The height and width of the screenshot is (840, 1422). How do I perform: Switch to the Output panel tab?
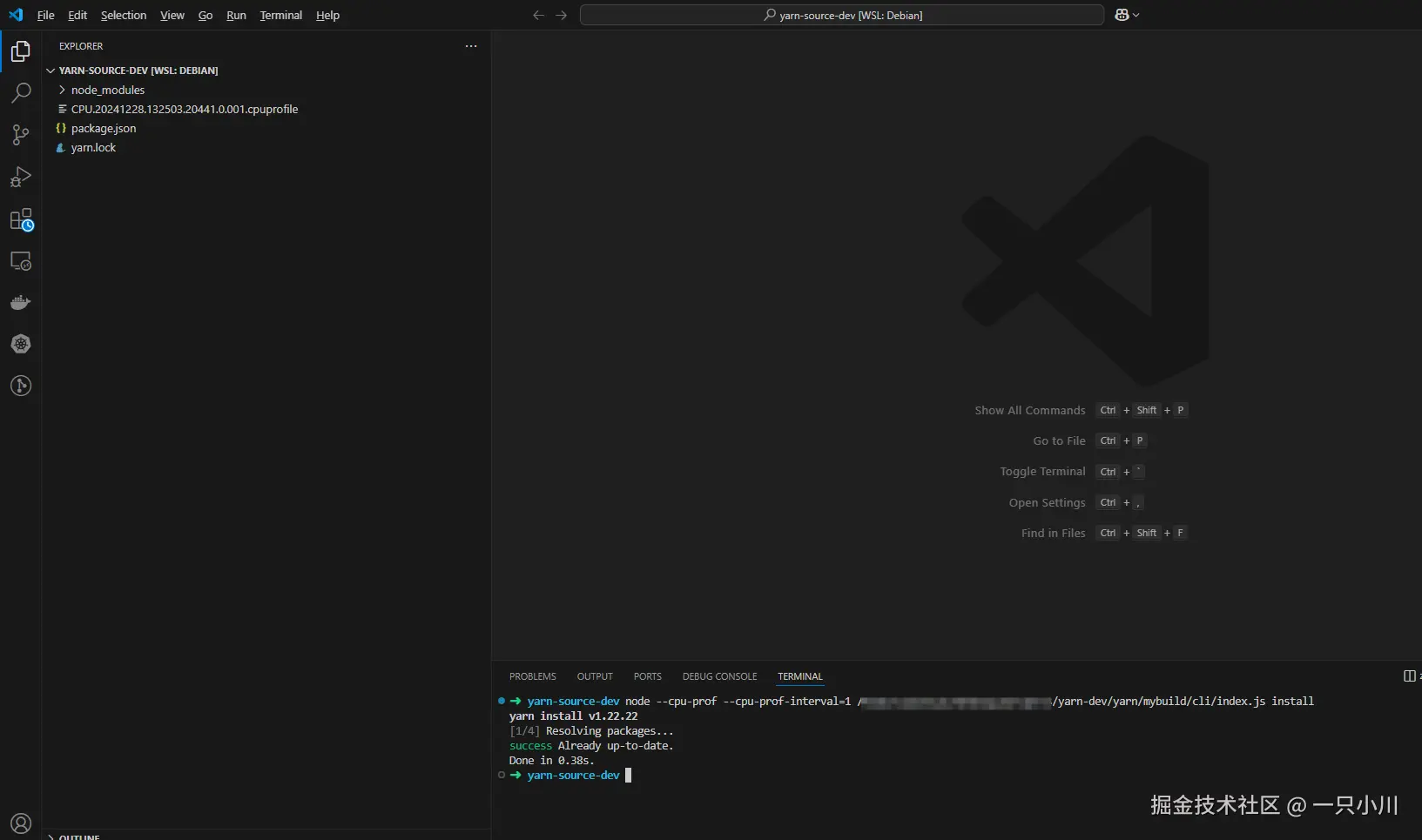click(x=595, y=676)
